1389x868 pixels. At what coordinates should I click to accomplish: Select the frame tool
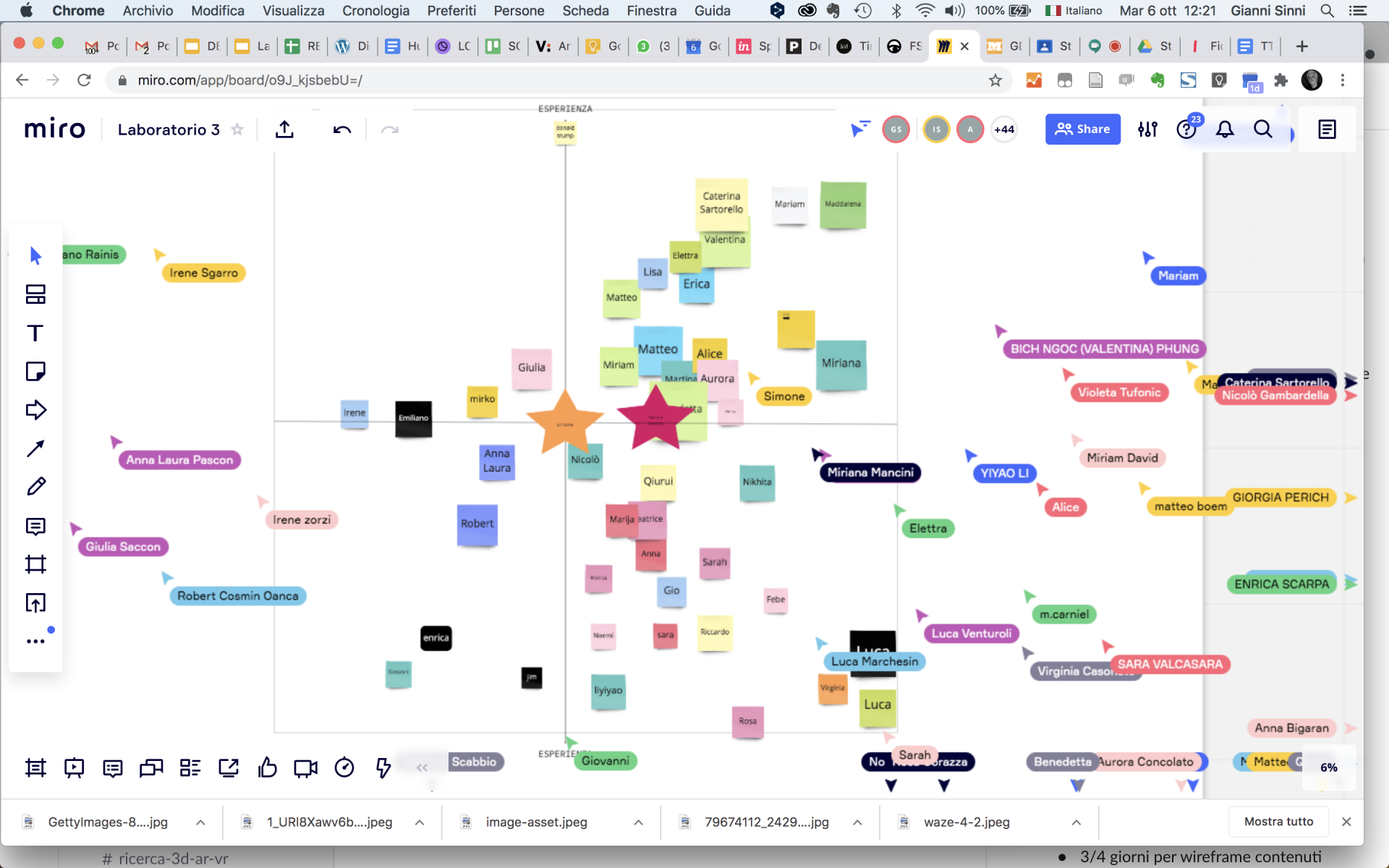(35, 564)
